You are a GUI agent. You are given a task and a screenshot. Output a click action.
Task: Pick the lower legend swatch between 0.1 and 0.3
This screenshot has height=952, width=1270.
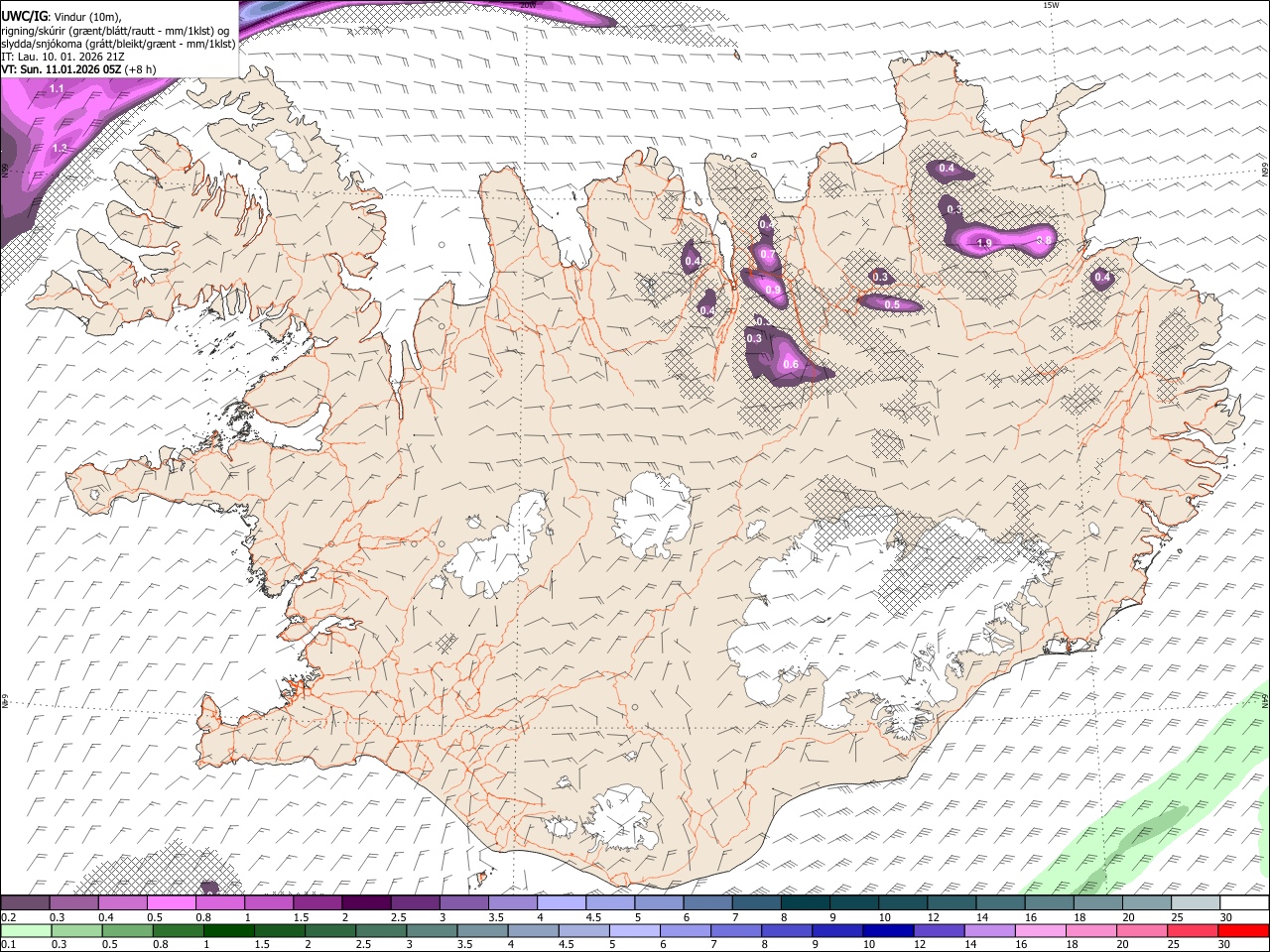click(26, 931)
